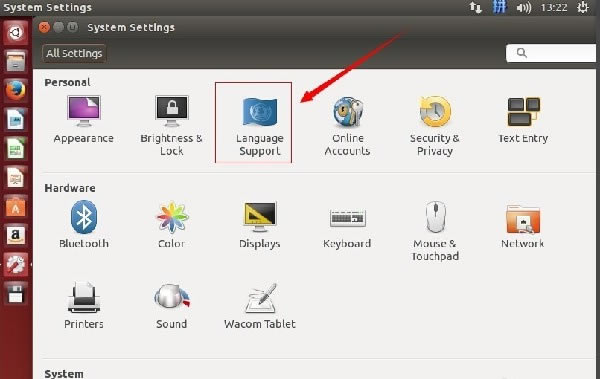Open Sound settings
600x379 pixels.
(171, 305)
